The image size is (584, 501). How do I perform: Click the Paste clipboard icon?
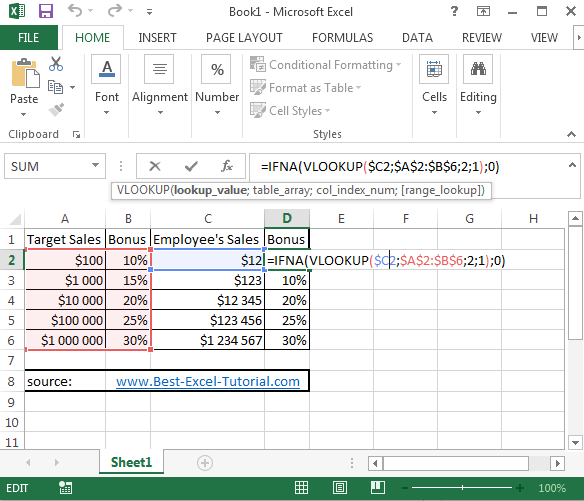(x=25, y=73)
